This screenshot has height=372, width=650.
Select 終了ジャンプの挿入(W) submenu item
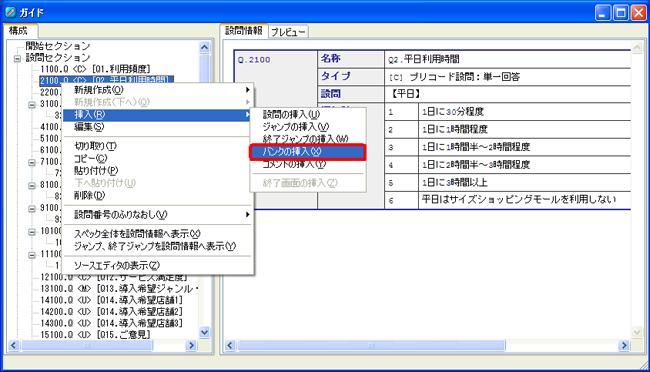coord(308,139)
